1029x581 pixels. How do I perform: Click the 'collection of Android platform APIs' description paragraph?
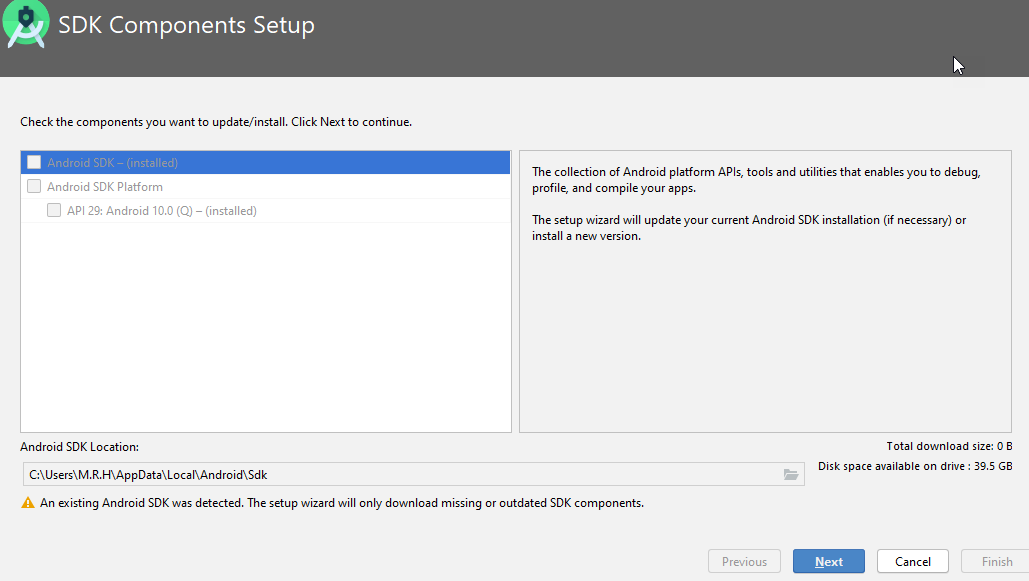point(756,180)
